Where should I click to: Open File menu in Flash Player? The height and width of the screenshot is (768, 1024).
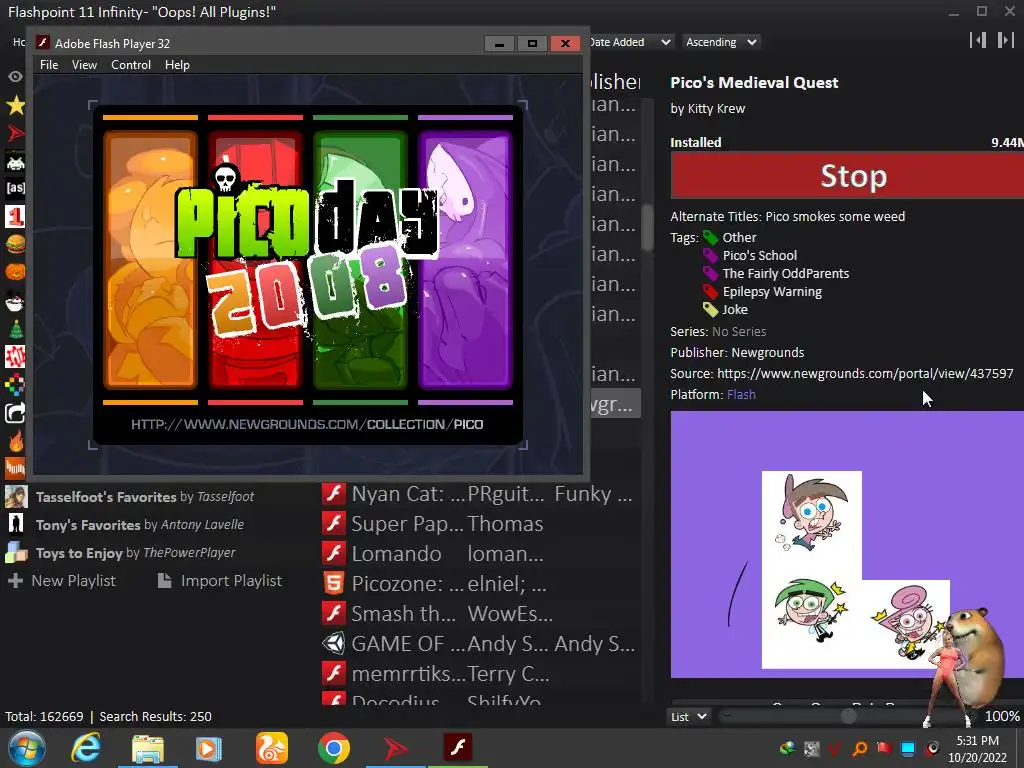(49, 65)
